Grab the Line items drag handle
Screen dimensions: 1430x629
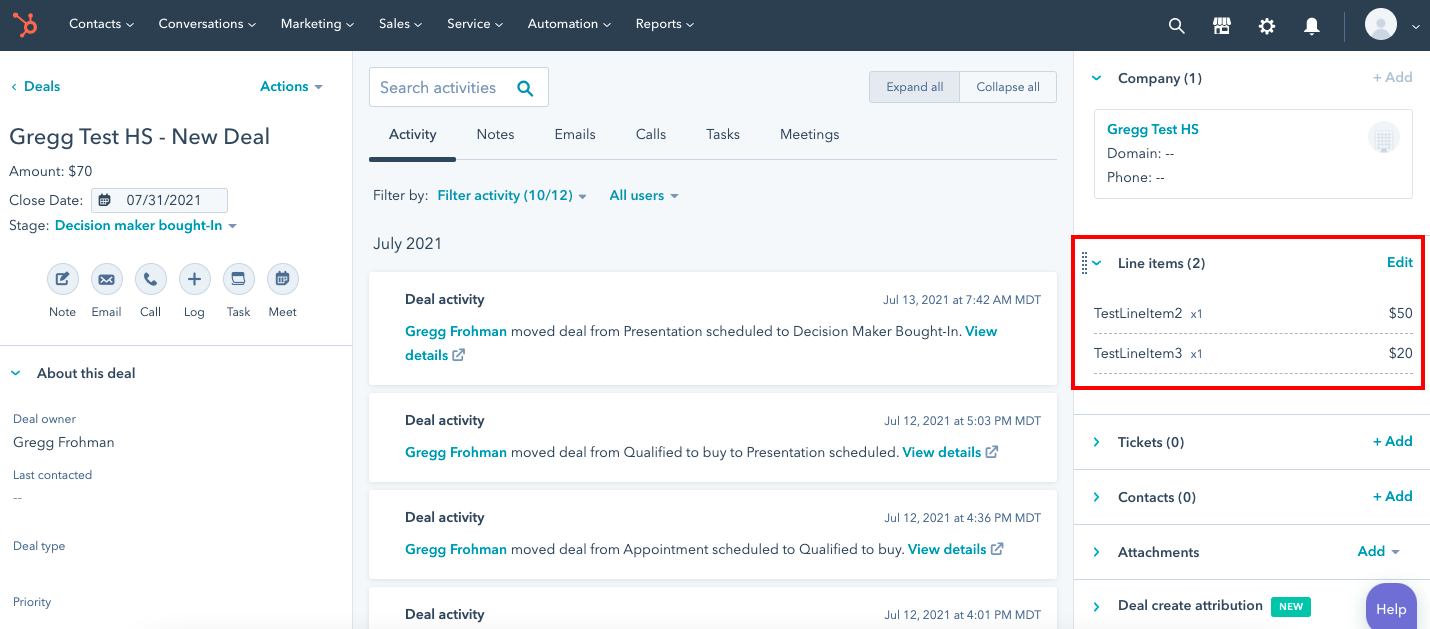[1084, 263]
